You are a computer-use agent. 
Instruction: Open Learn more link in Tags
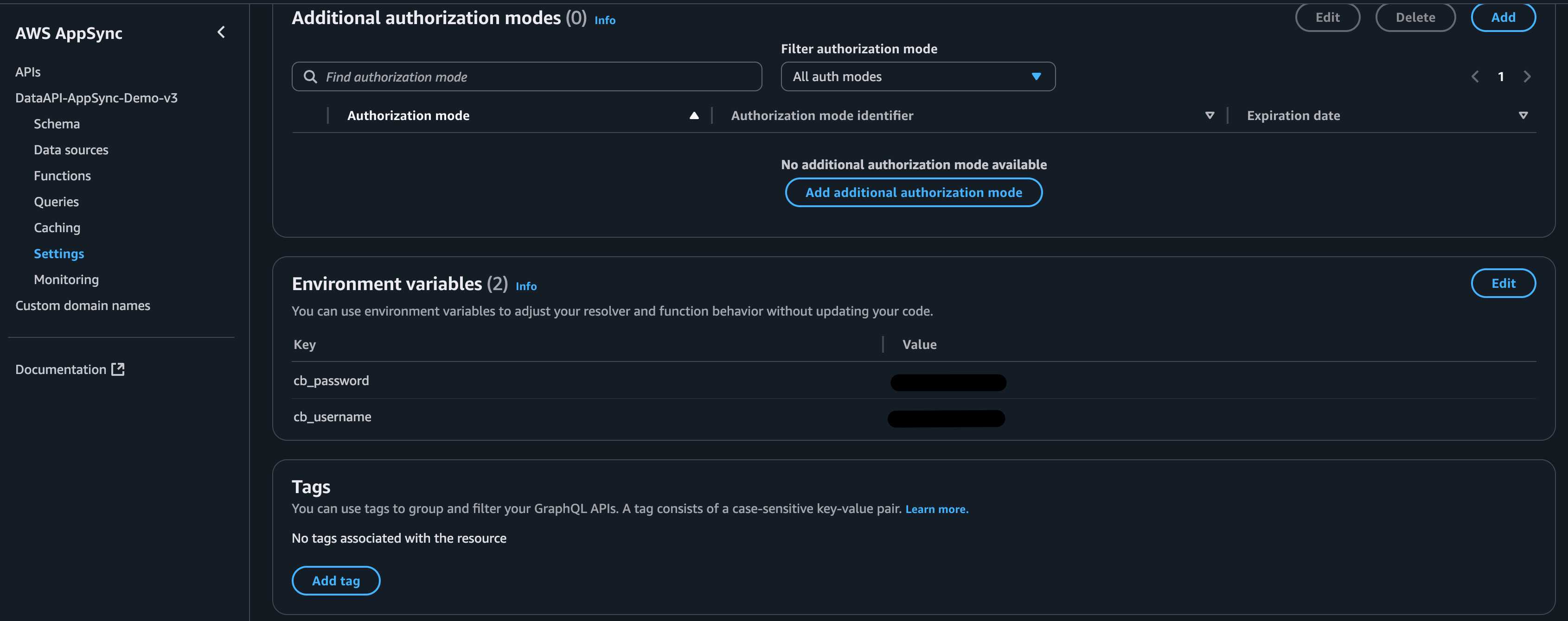point(936,509)
